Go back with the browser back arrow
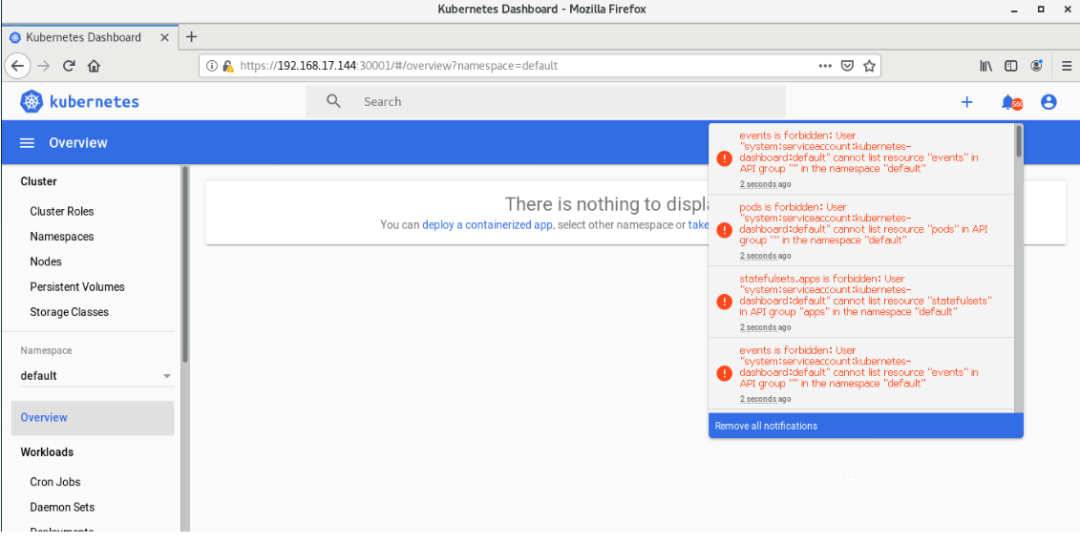This screenshot has height=544, width=1080. point(18,66)
